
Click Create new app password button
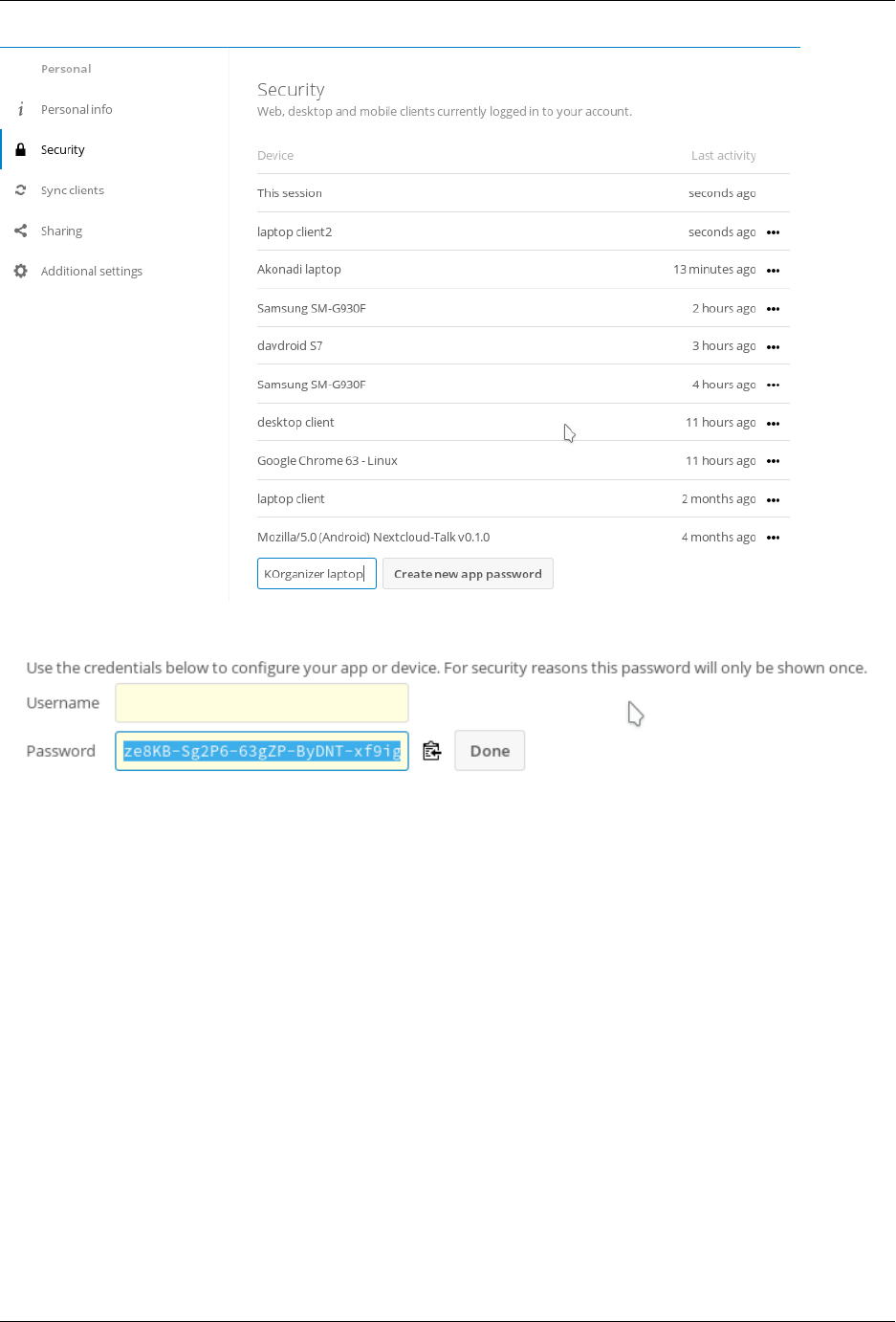468,574
